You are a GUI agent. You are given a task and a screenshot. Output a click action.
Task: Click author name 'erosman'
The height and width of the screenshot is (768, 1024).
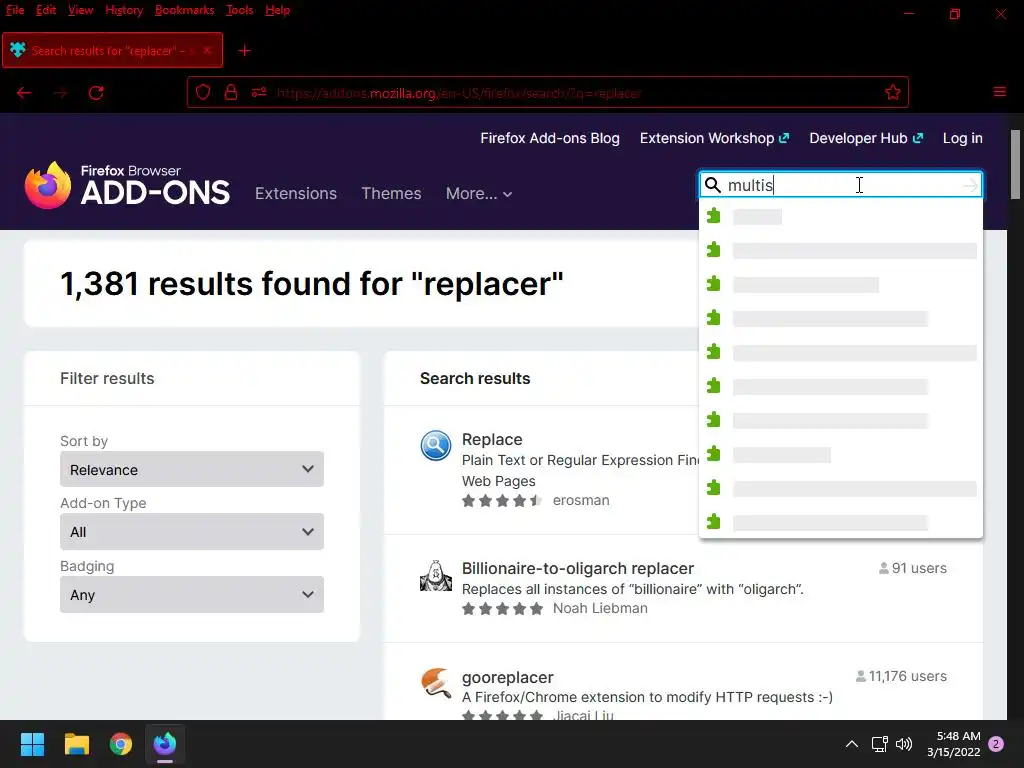581,500
